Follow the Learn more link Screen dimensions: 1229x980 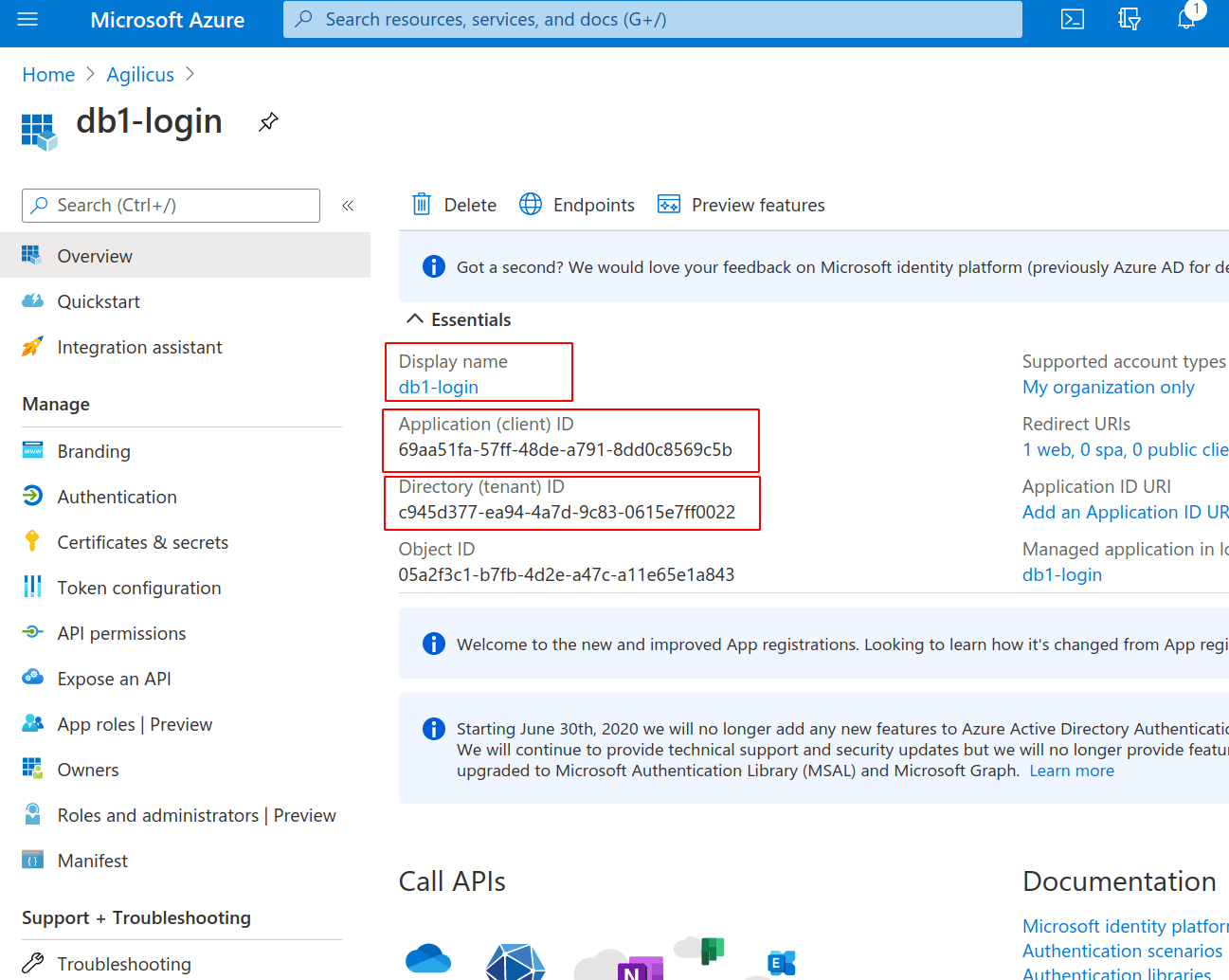[x=1071, y=771]
